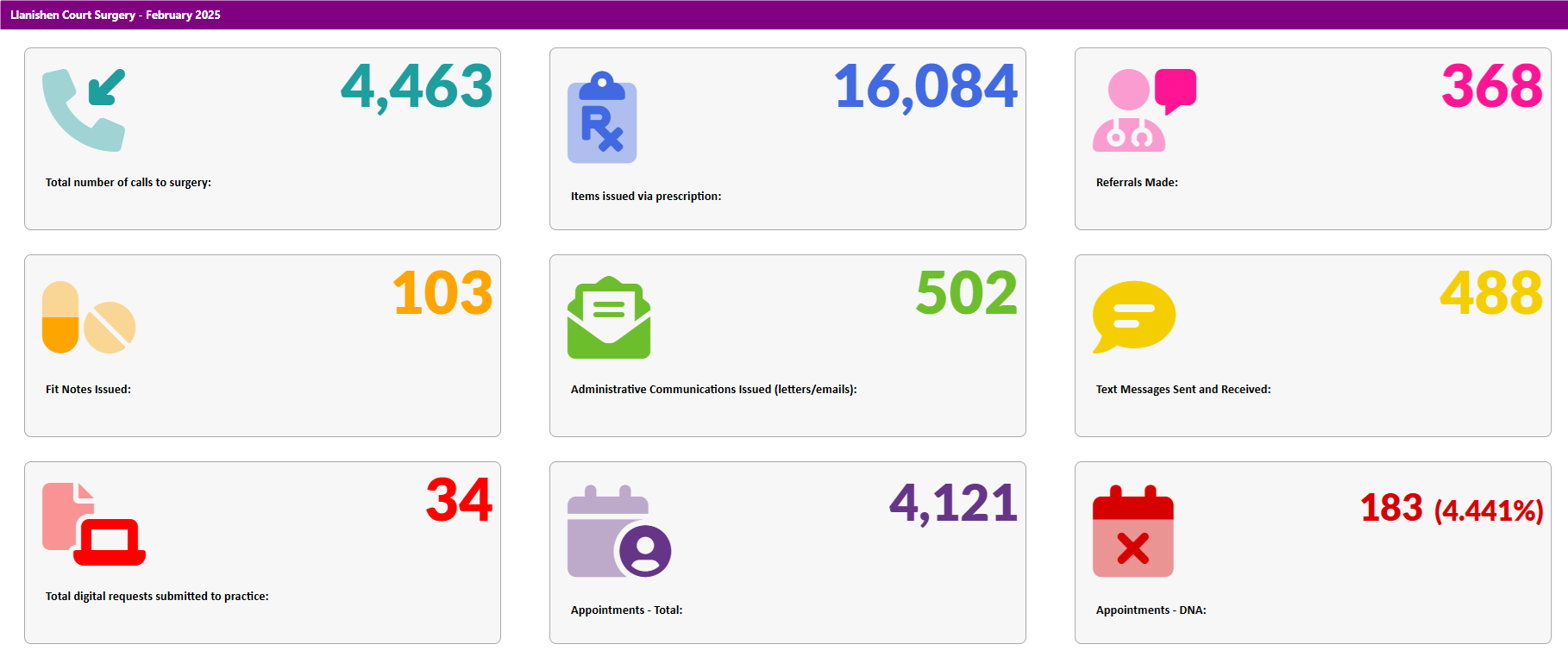
Task: Select the 183 (4.441%) DNA value
Action: click(1452, 509)
